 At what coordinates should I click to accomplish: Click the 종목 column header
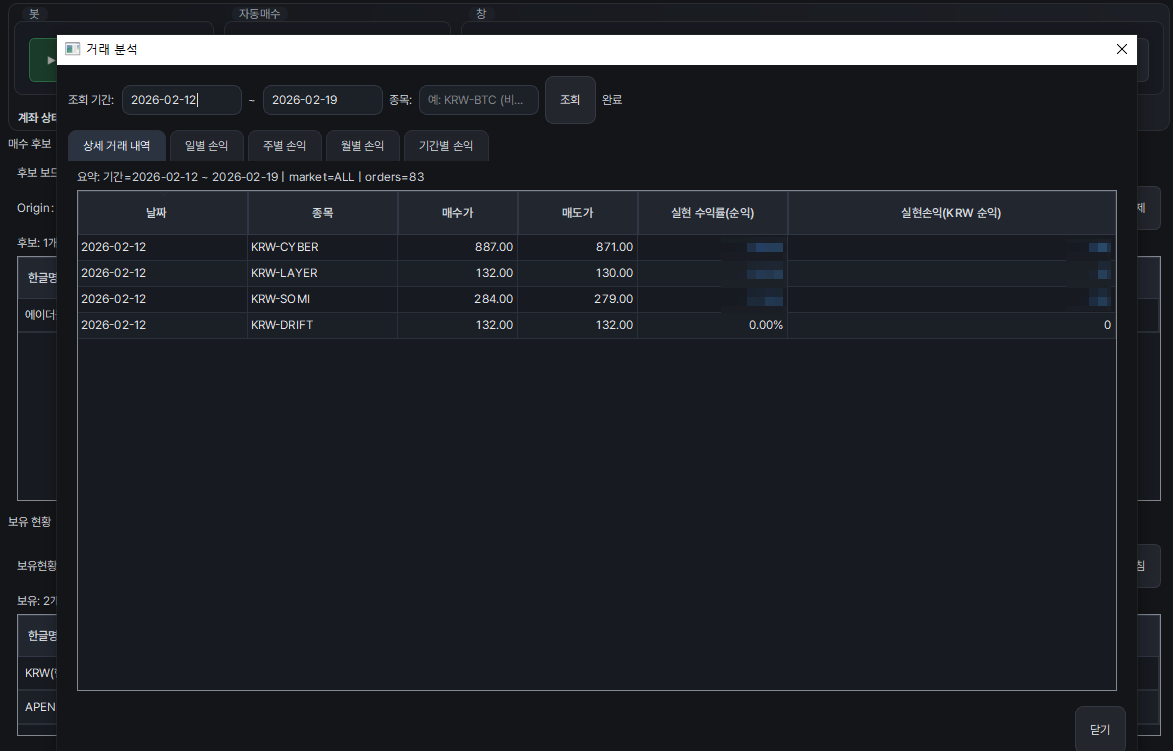[x=322, y=213]
